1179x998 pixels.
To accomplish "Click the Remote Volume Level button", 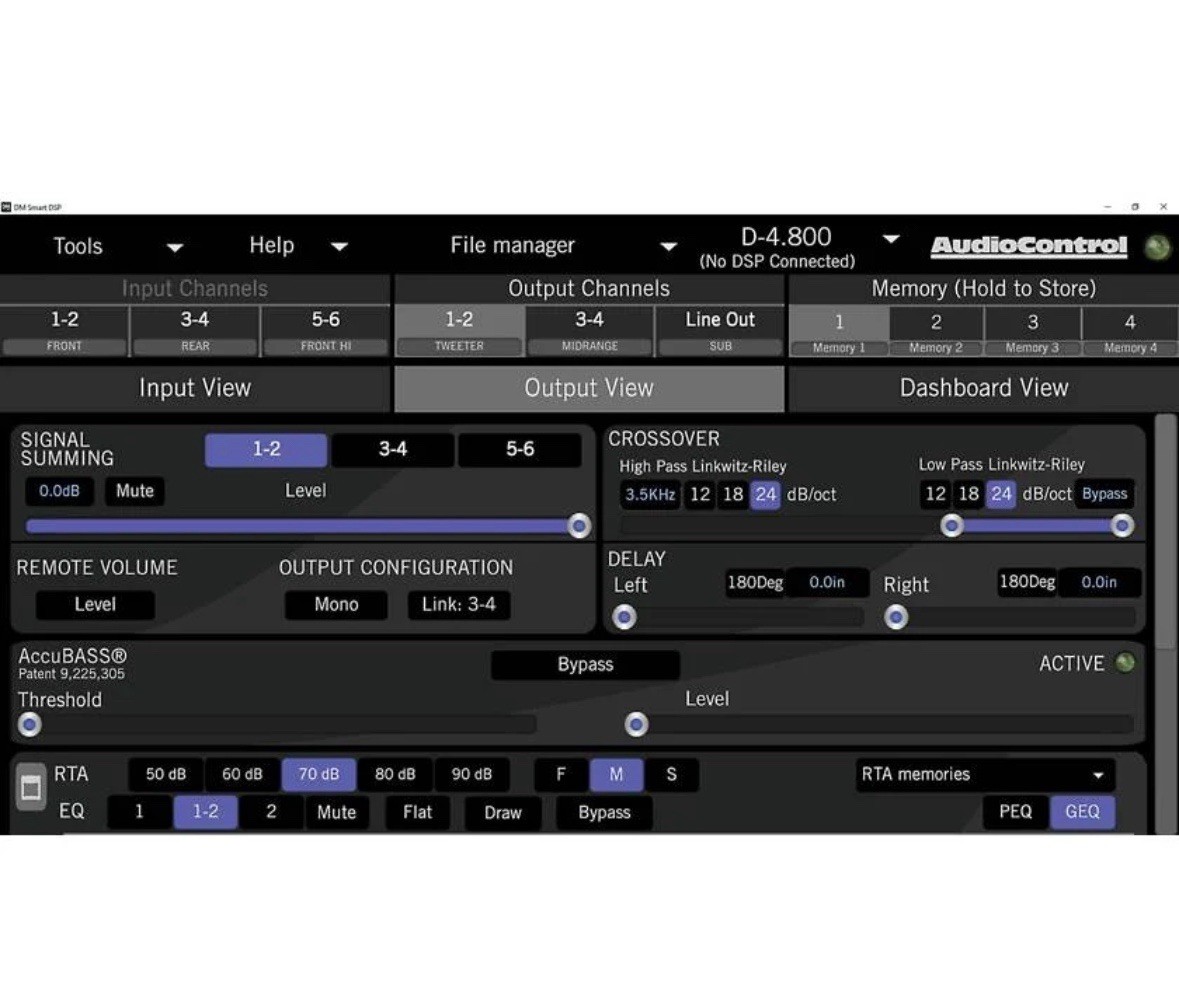I will point(95,605).
